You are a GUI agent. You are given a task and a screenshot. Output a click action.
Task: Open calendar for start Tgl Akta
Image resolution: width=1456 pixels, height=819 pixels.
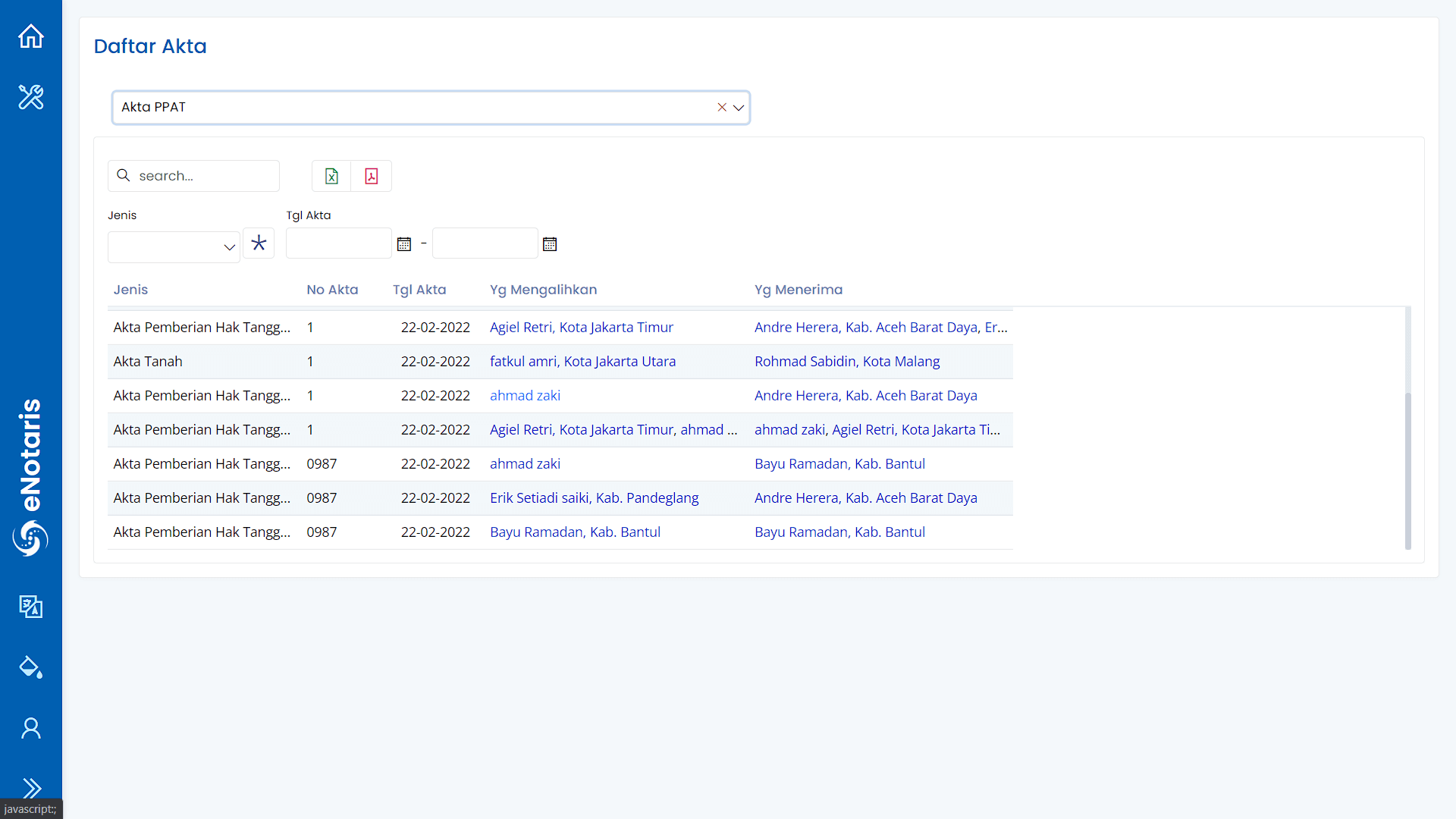click(404, 244)
